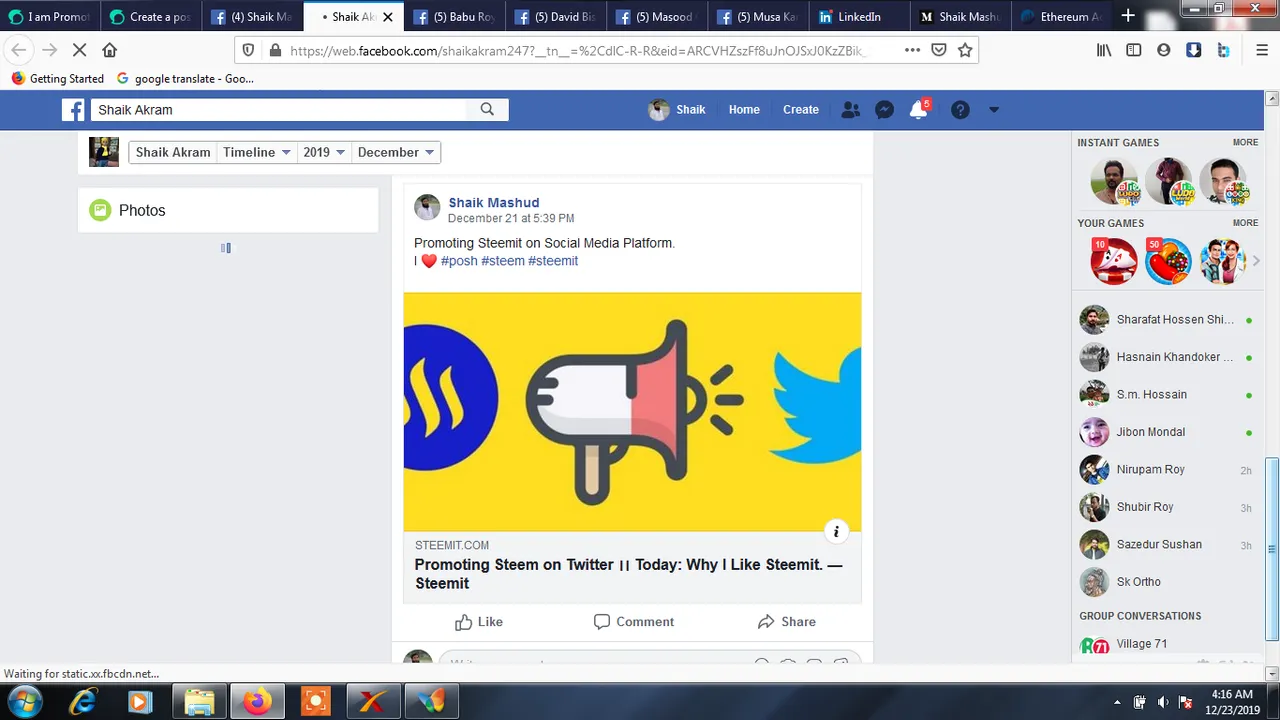This screenshot has width=1280, height=720.
Task: Open the Quick Help question icon
Action: (x=960, y=110)
